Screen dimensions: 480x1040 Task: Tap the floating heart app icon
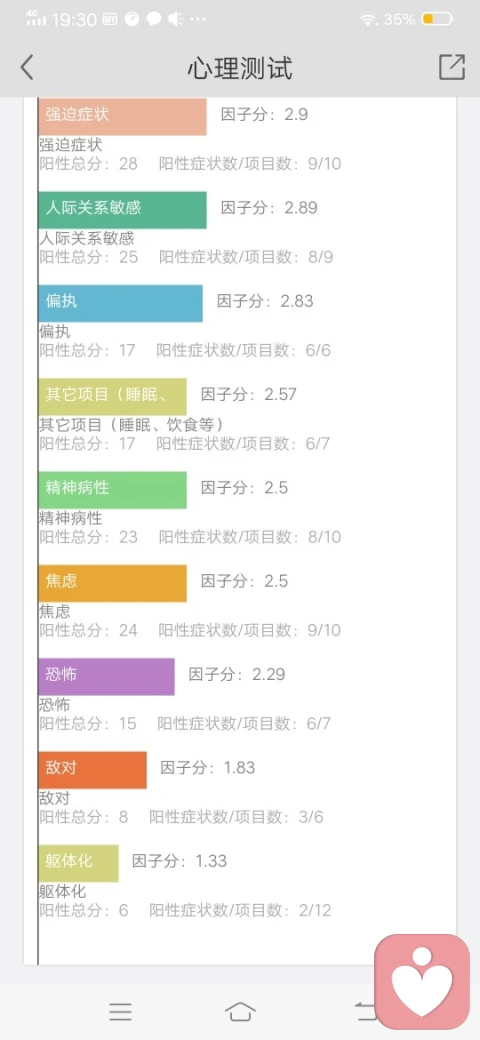coord(422,980)
